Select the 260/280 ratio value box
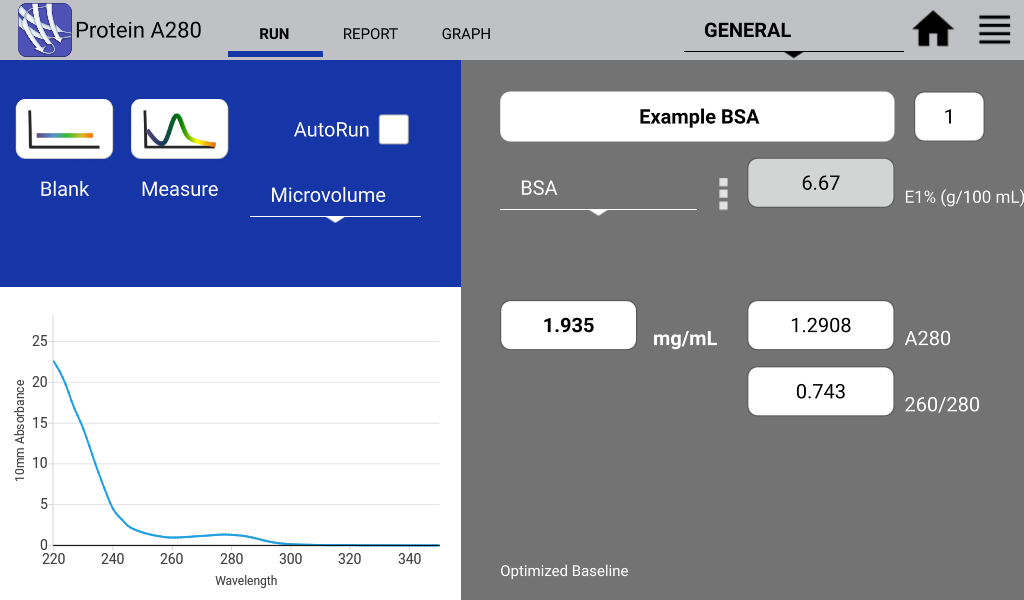The height and width of the screenshot is (600, 1024). pyautogui.click(x=821, y=391)
